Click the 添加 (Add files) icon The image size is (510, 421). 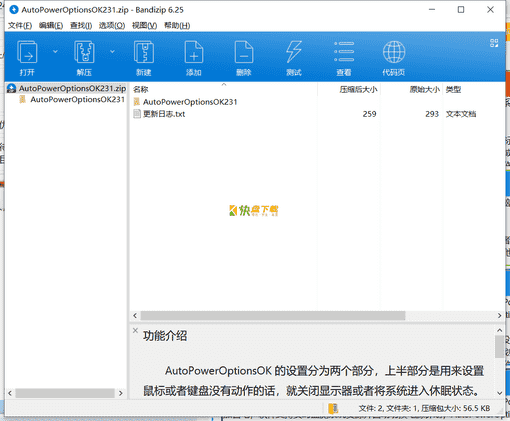pos(194,52)
